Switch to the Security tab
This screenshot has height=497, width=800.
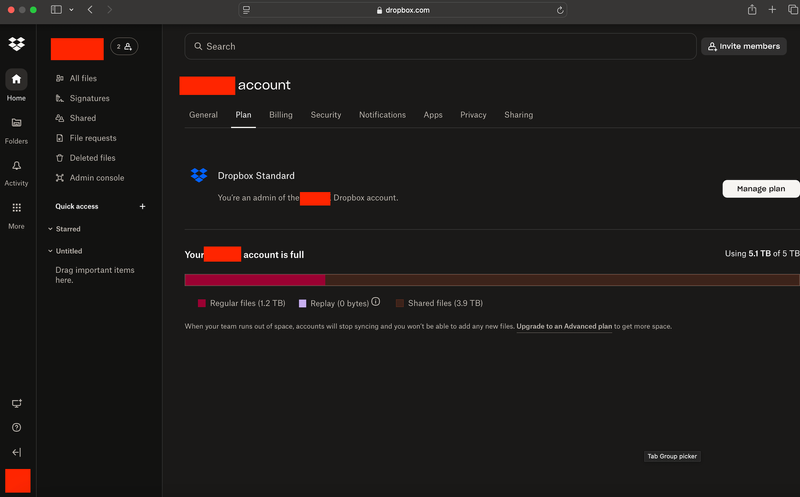point(326,115)
